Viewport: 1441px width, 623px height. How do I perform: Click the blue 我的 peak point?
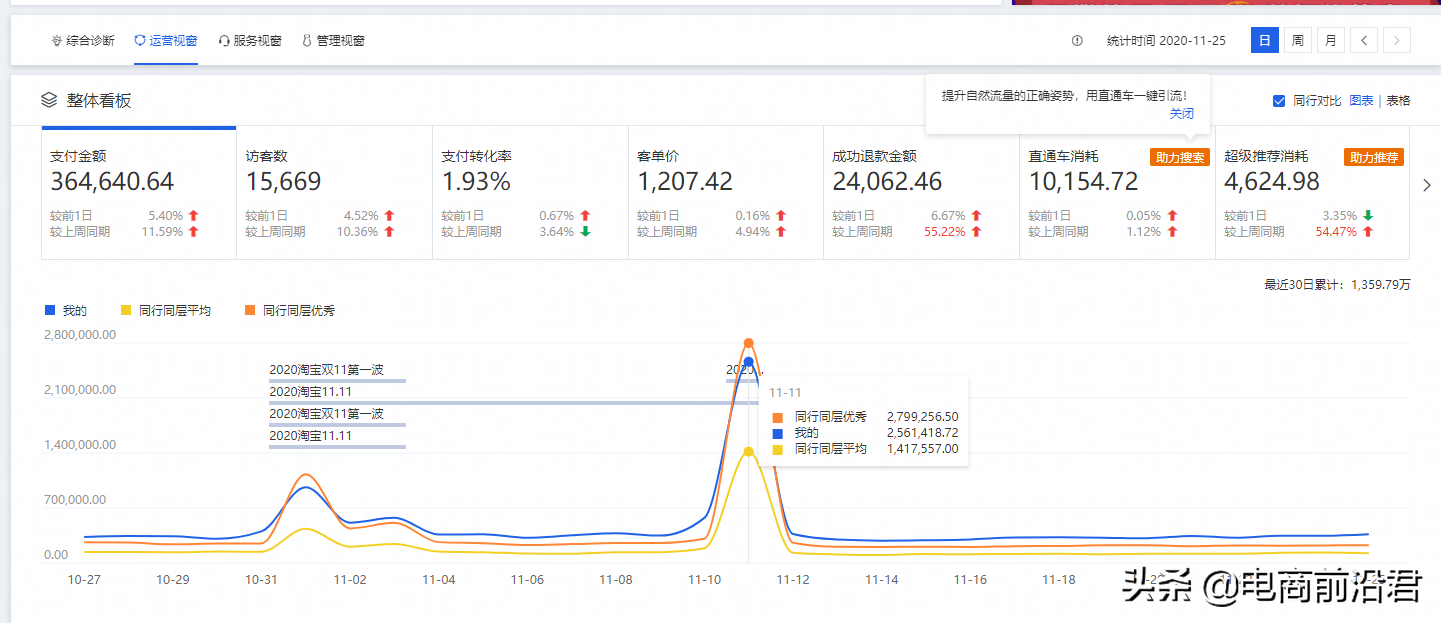(x=748, y=362)
